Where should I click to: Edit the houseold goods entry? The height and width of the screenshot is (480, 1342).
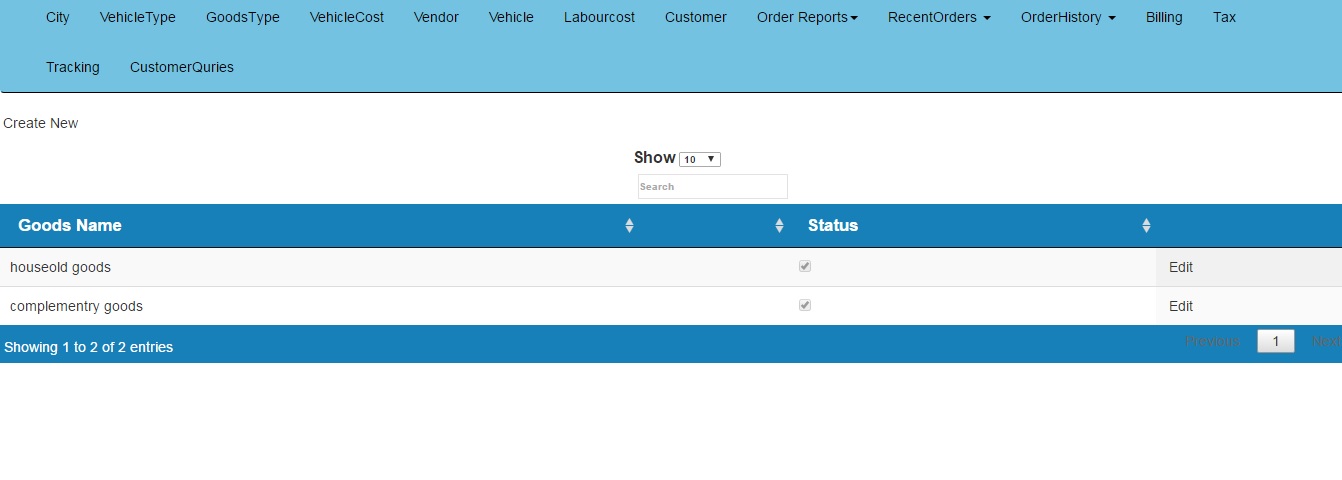(x=1181, y=267)
